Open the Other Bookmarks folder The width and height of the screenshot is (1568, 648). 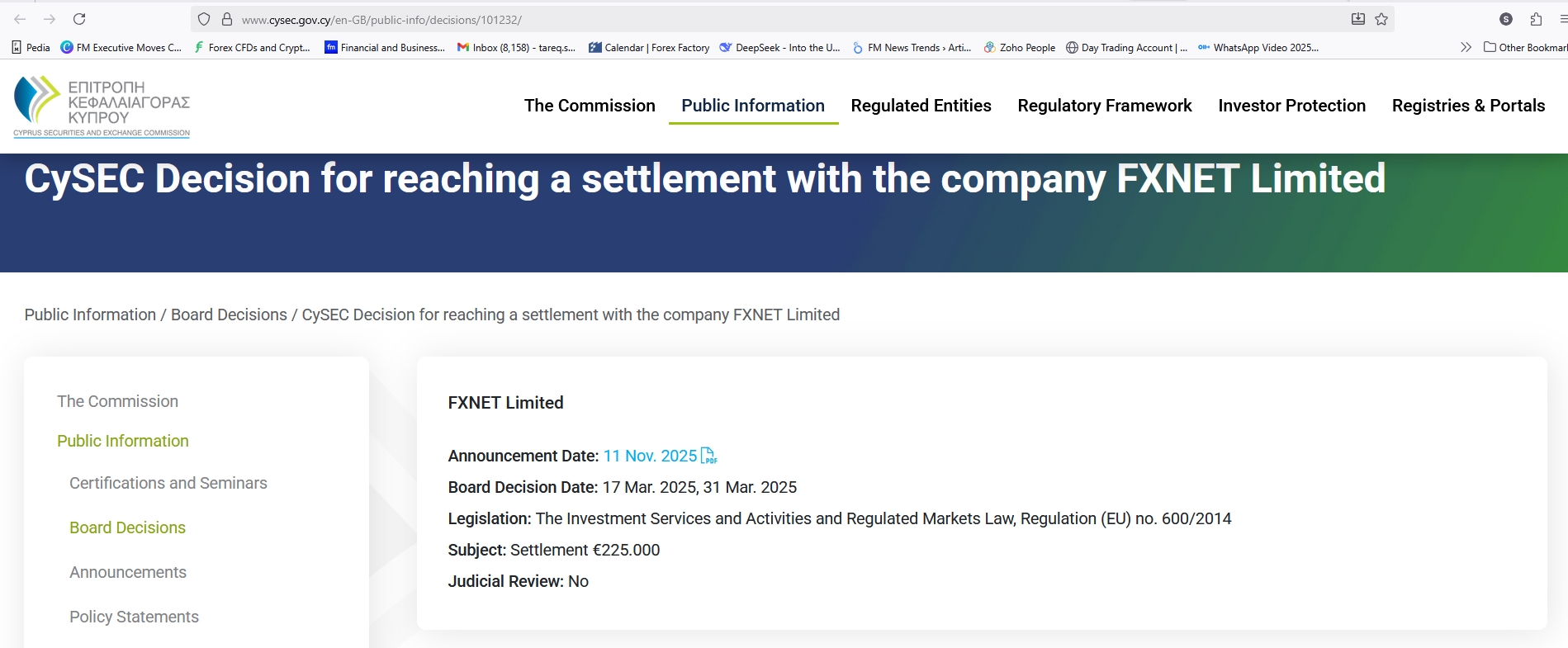tap(1525, 48)
